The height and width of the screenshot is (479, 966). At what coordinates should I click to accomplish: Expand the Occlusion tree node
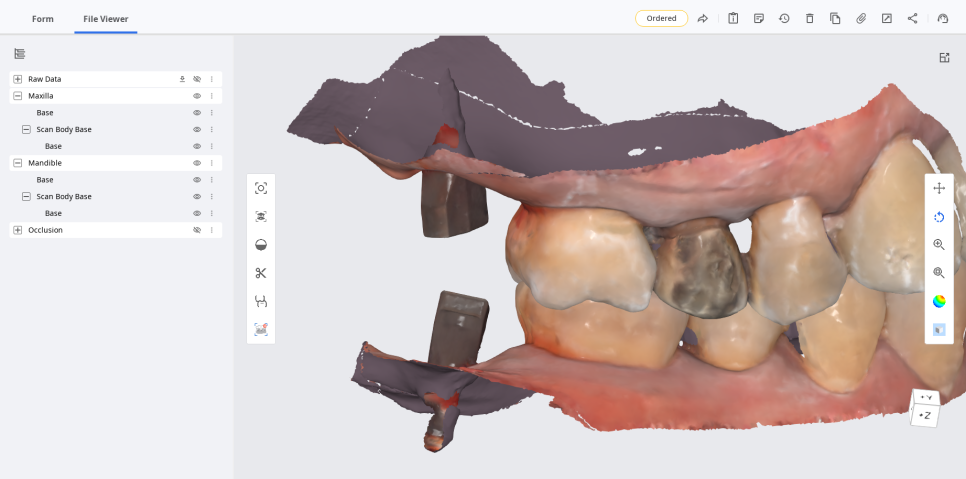pyautogui.click(x=17, y=230)
